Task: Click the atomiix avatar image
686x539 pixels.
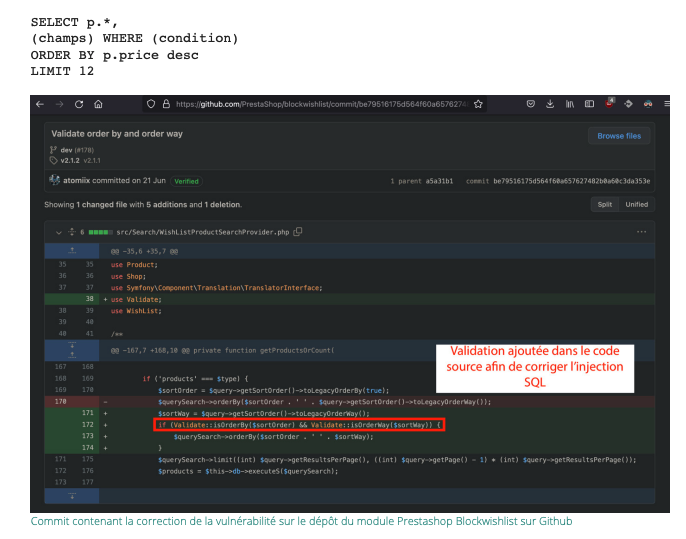Action: (54, 180)
